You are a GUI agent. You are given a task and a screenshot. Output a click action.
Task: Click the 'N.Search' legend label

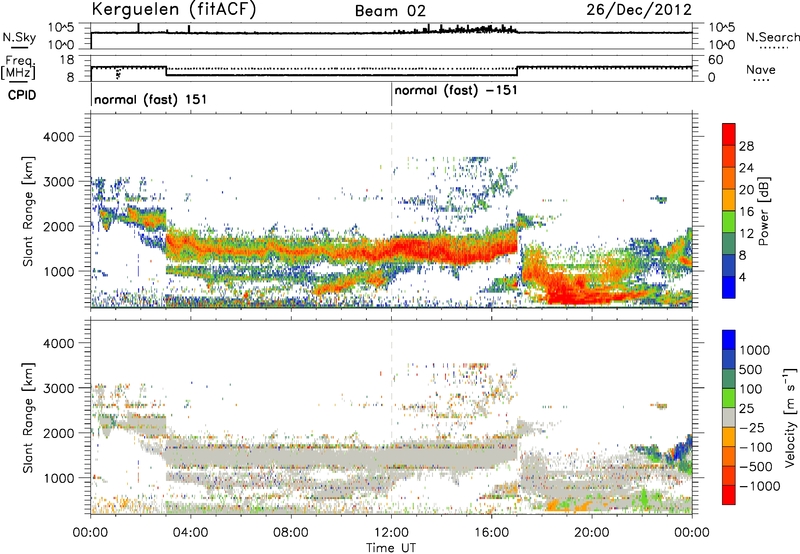coord(773,37)
